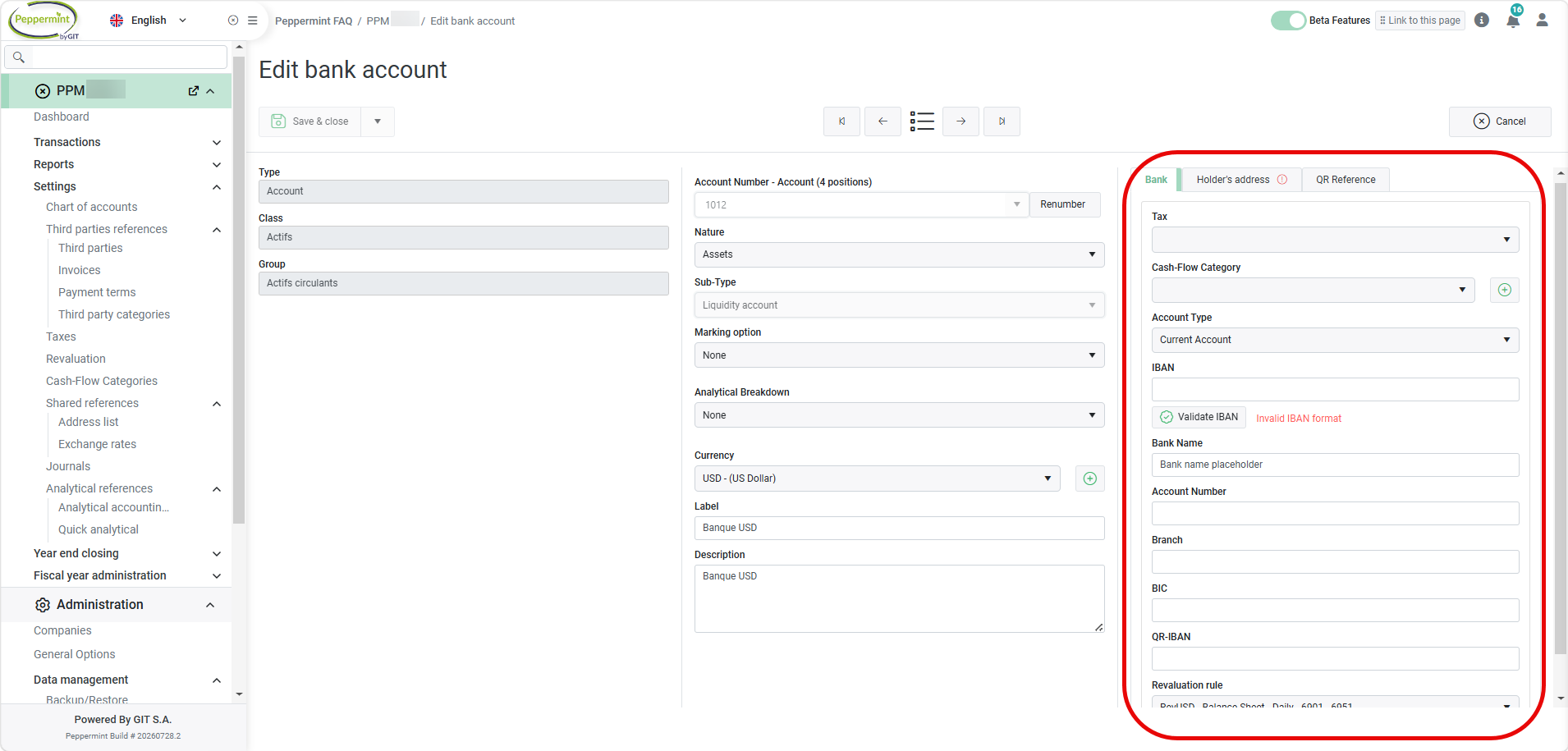Add new currency with plus icon
Screen dimensions: 1568x751
pyautogui.click(x=1090, y=479)
